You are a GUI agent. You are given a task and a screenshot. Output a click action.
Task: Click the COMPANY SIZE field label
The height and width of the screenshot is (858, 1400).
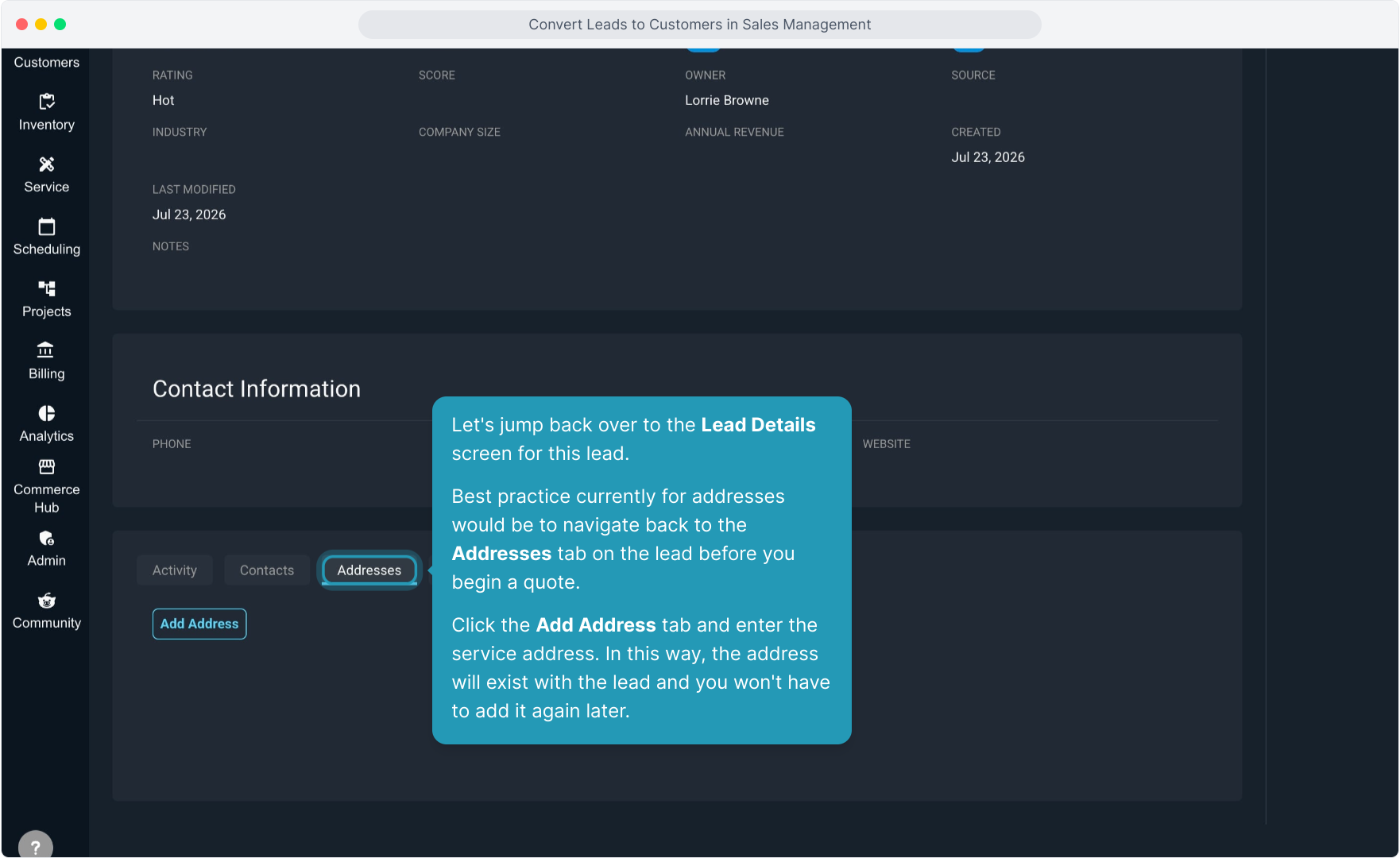459,132
